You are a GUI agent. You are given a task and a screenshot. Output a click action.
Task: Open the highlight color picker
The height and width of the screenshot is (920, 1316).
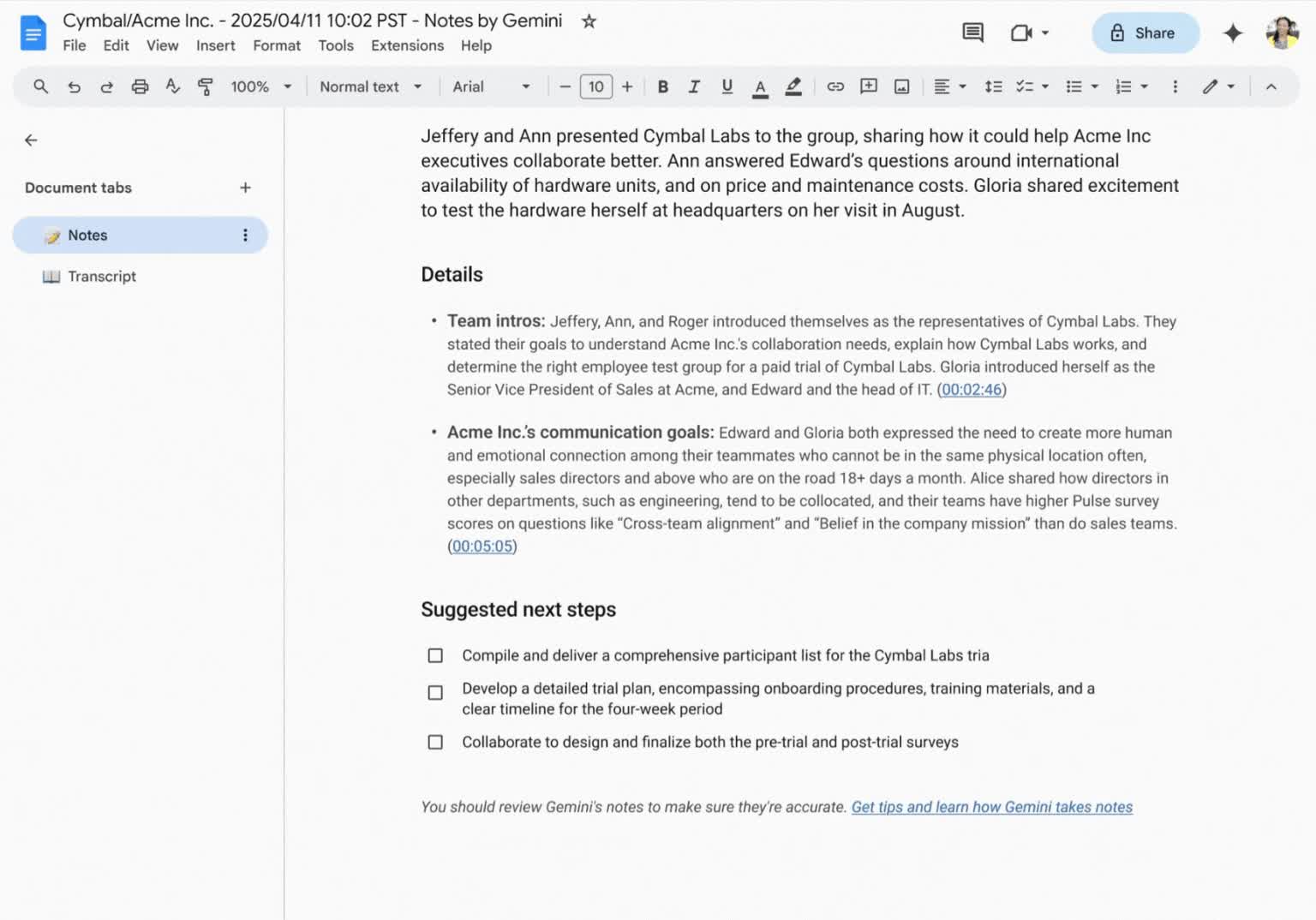[x=793, y=87]
